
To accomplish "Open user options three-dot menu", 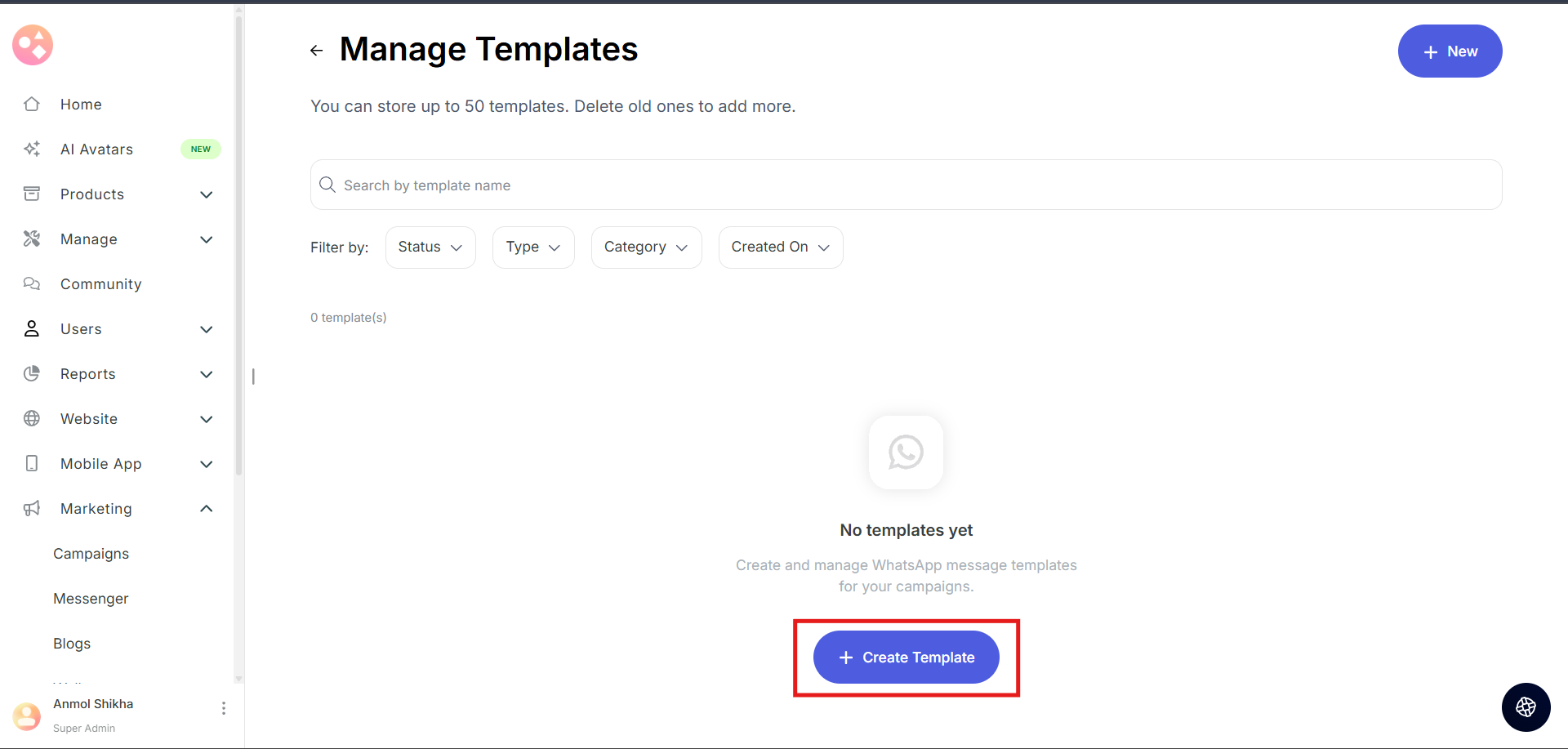I will click(224, 708).
